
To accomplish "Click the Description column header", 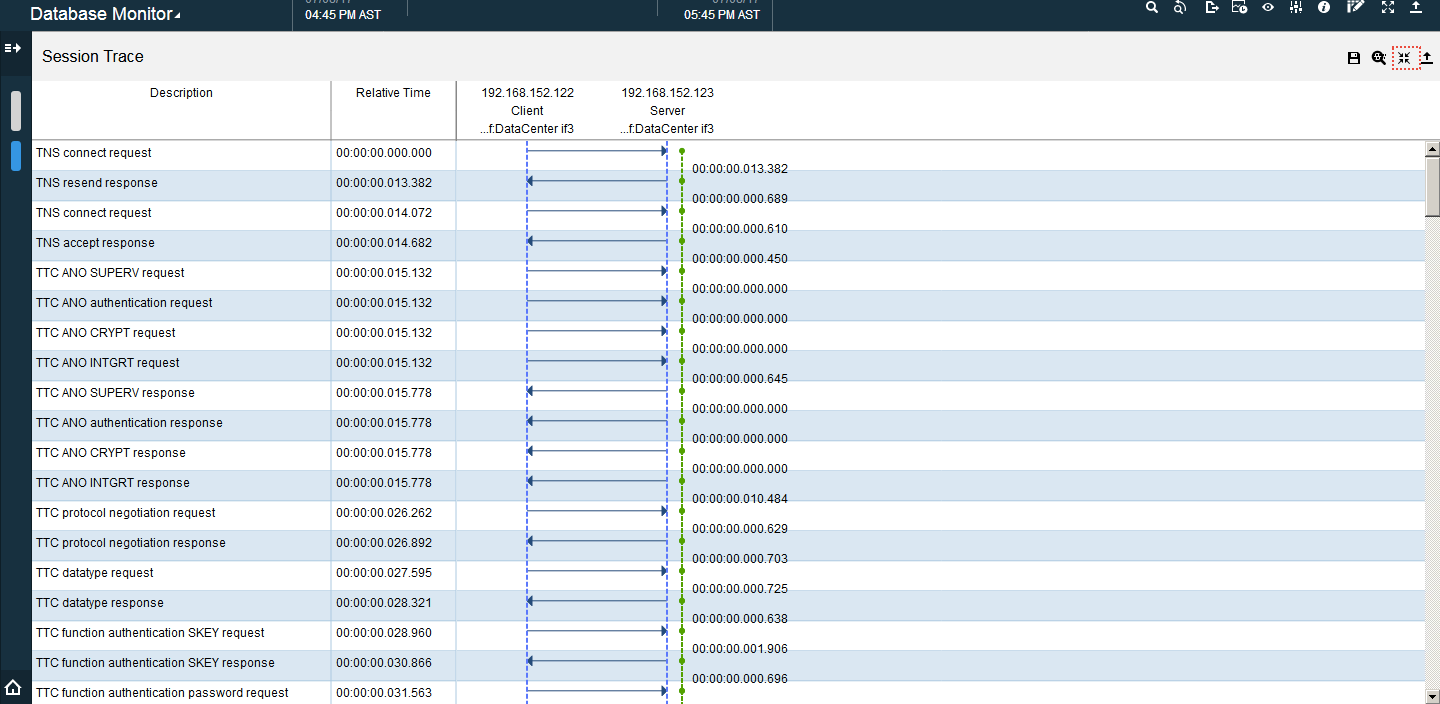I will pos(181,93).
